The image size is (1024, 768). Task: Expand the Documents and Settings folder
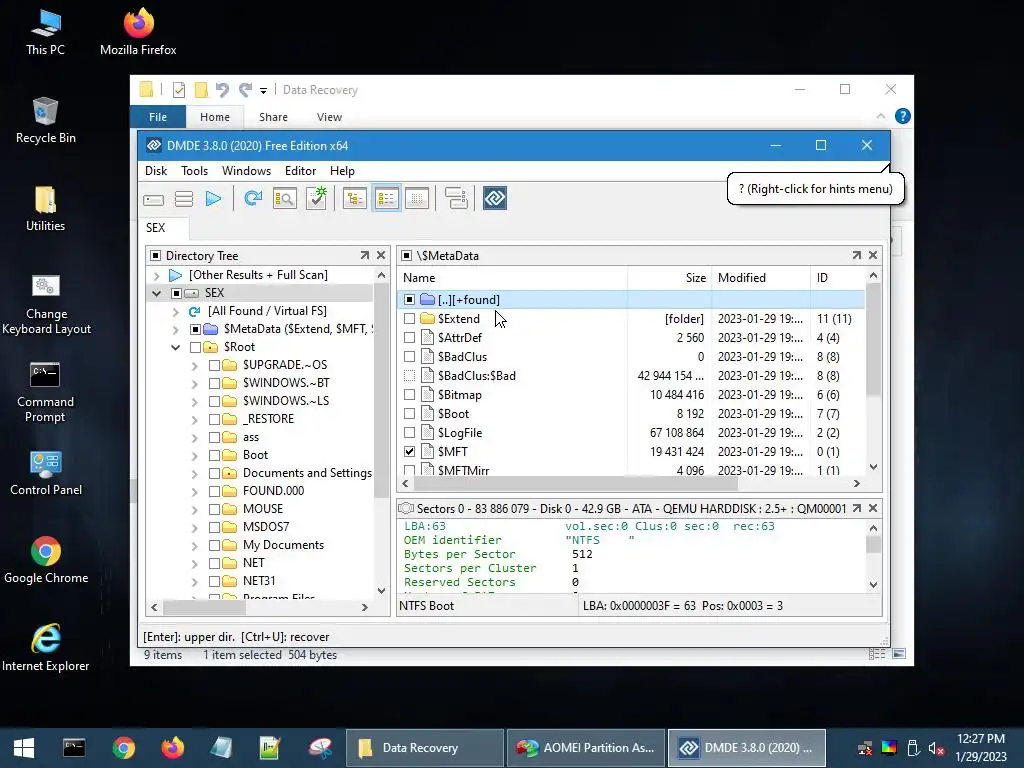pyautogui.click(x=195, y=473)
